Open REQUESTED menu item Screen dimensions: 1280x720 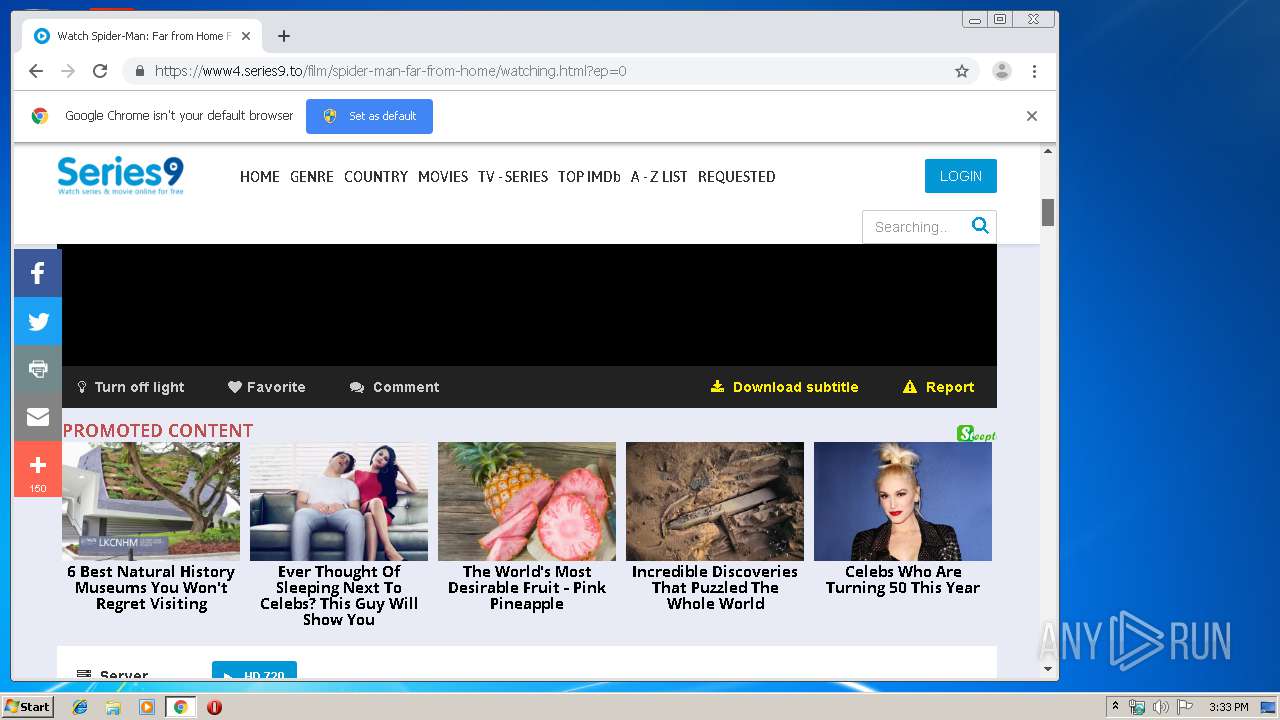[737, 176]
